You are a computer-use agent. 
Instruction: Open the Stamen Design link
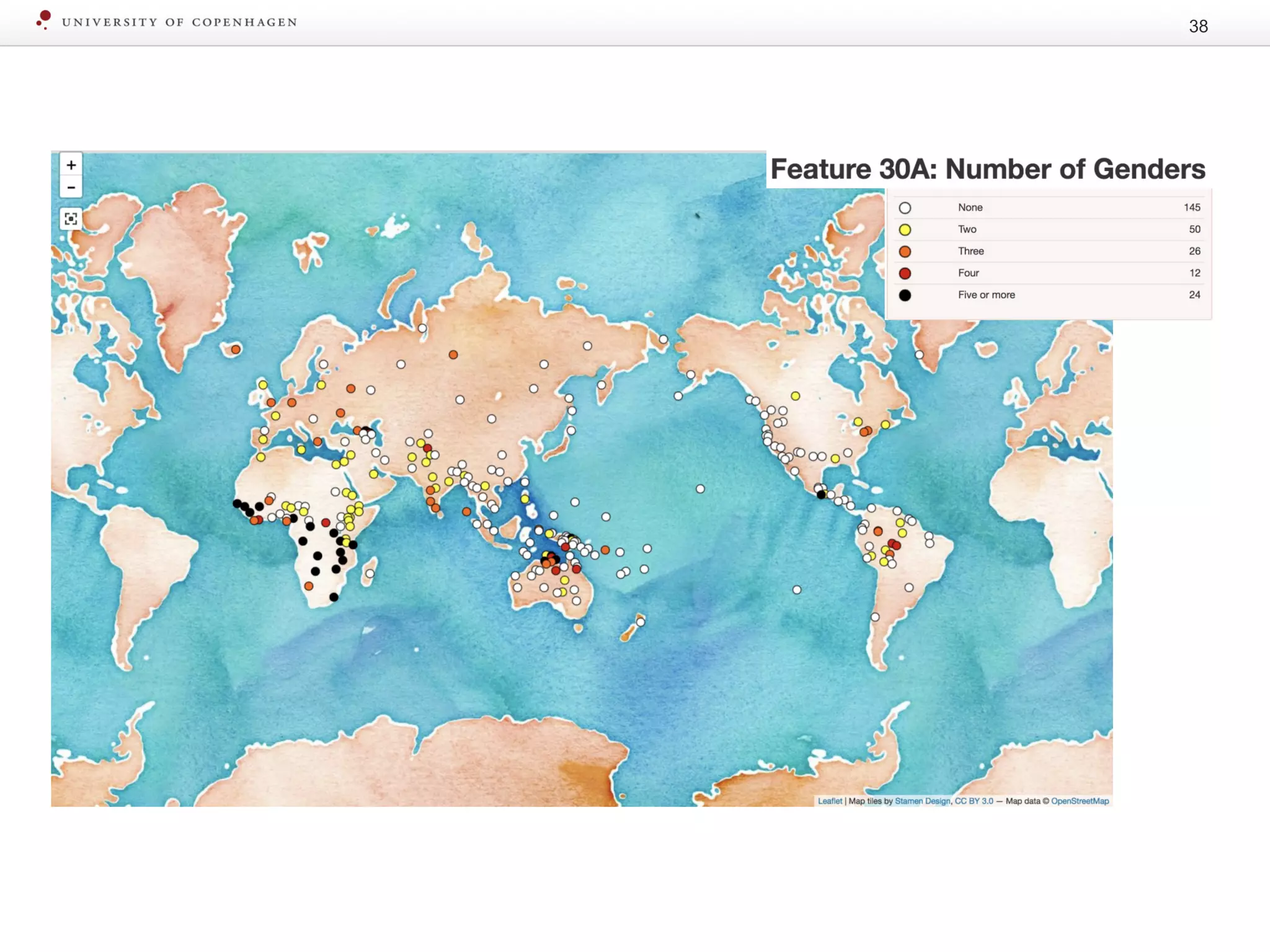(x=921, y=801)
